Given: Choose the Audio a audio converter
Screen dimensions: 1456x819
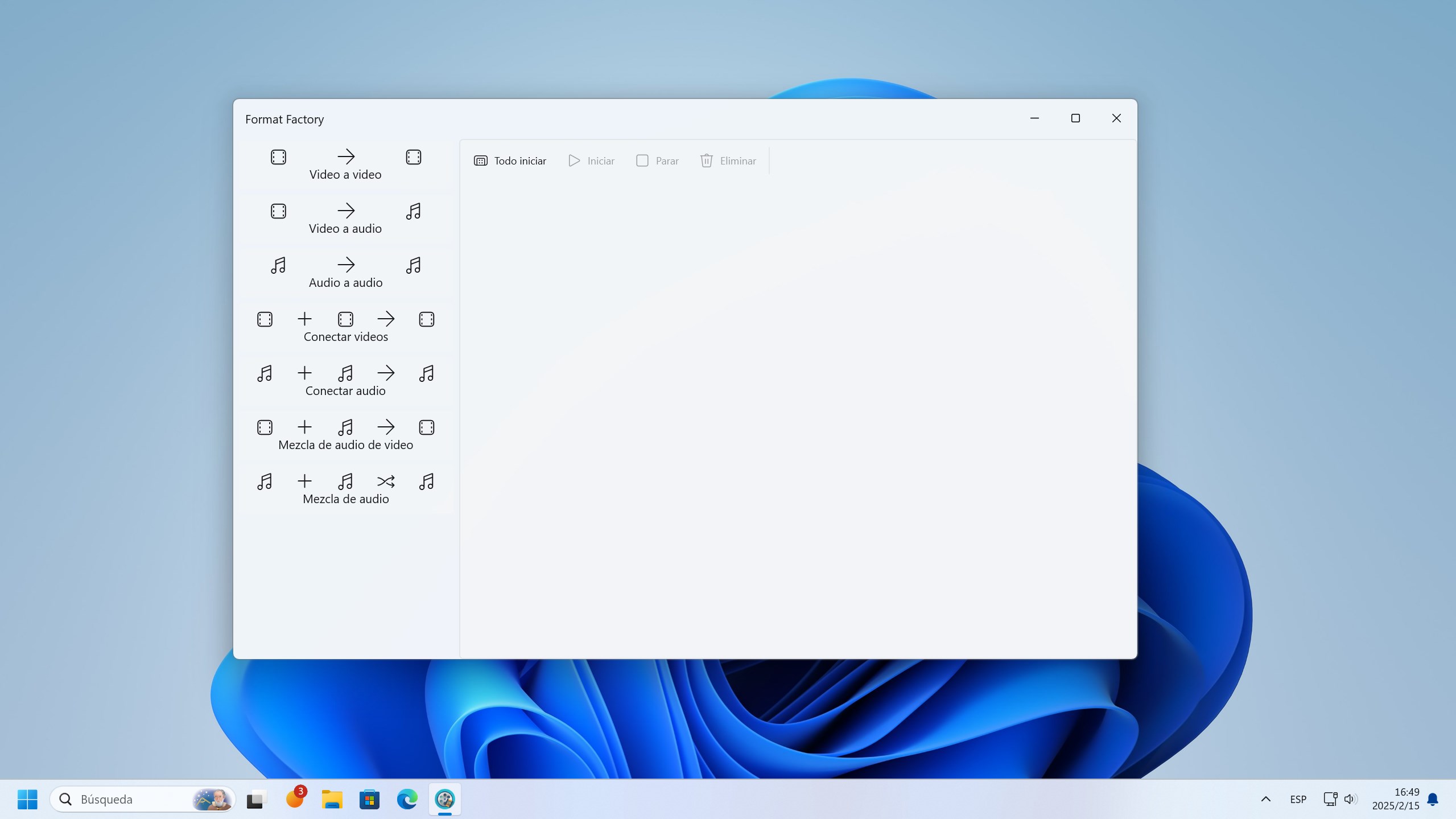Looking at the screenshot, I should coord(345,273).
